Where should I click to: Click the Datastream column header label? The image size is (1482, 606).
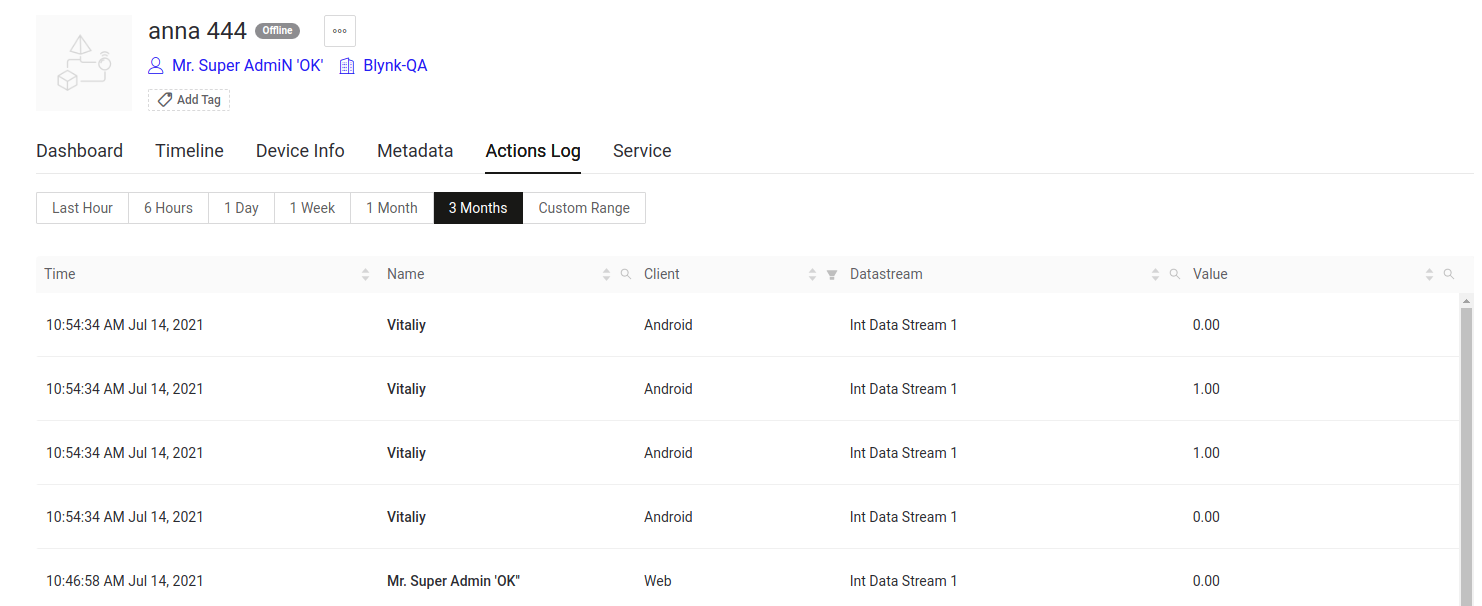coord(886,274)
